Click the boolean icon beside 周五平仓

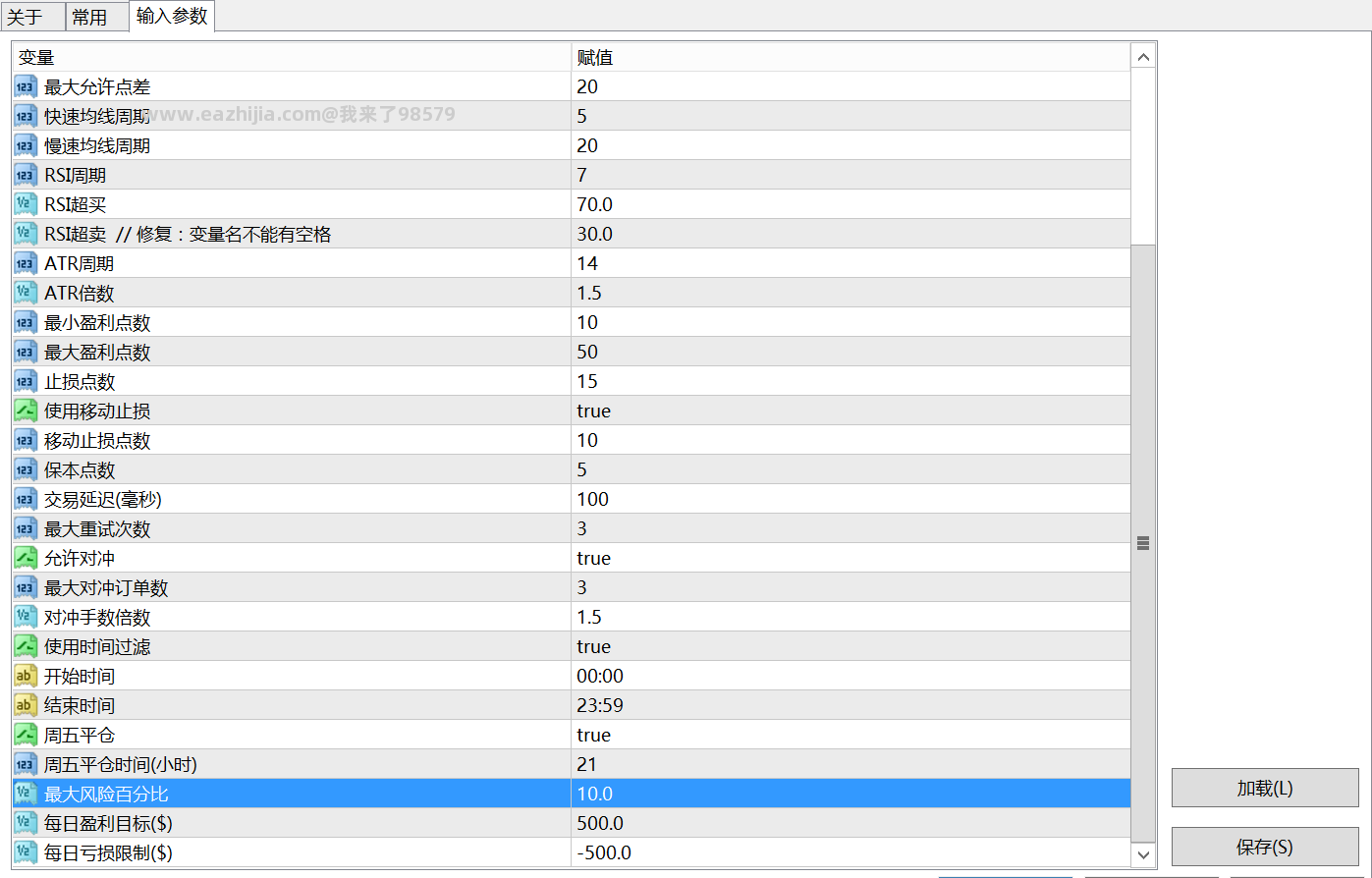(26, 735)
